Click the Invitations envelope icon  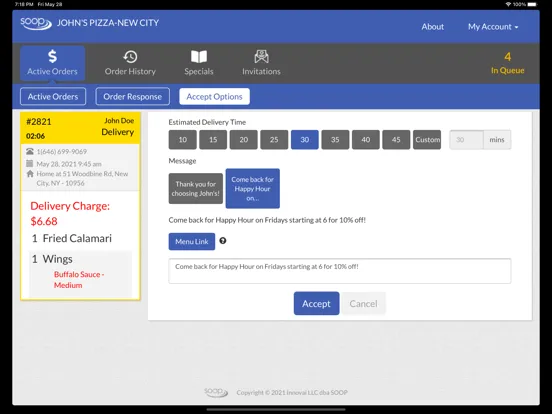point(261,57)
